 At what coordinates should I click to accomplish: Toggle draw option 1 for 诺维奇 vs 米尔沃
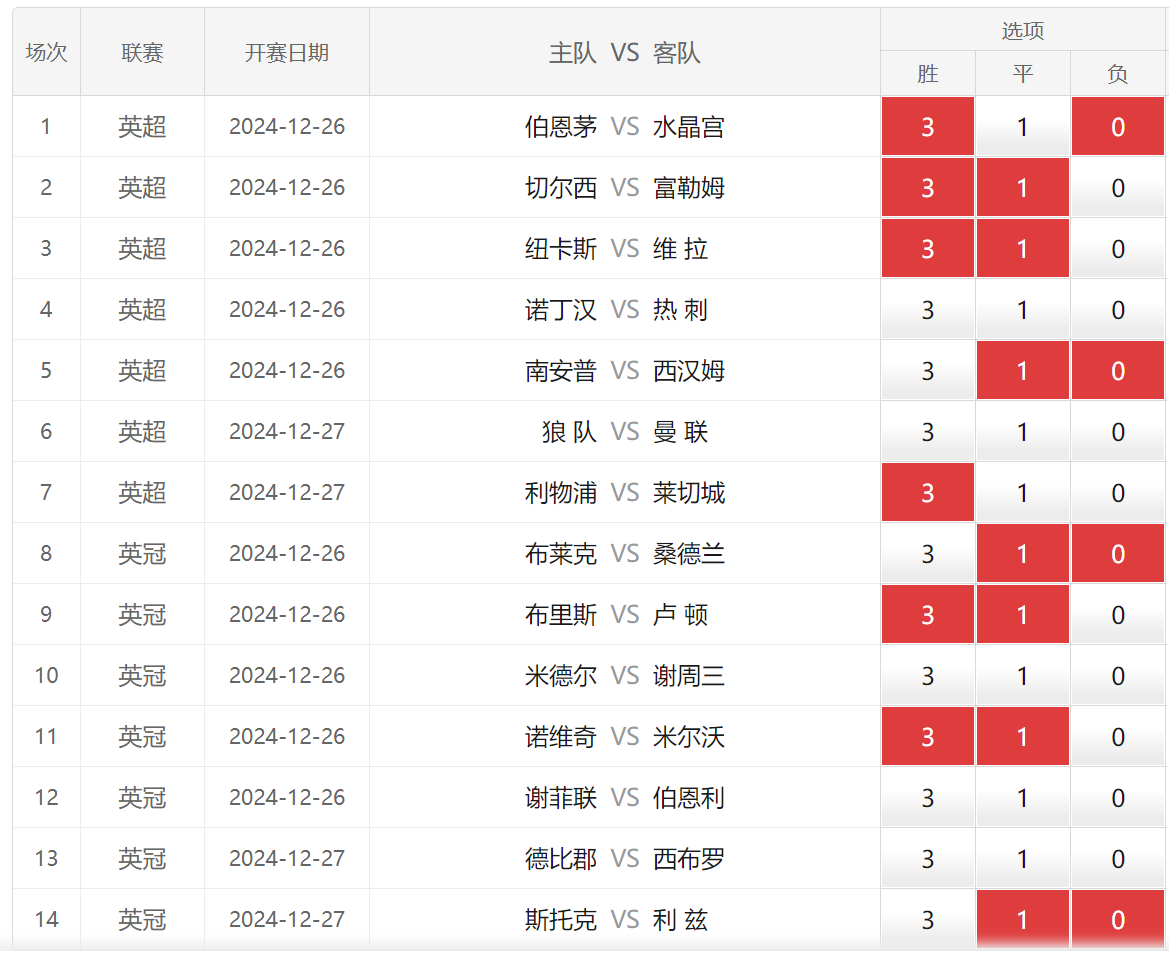(x=1023, y=737)
